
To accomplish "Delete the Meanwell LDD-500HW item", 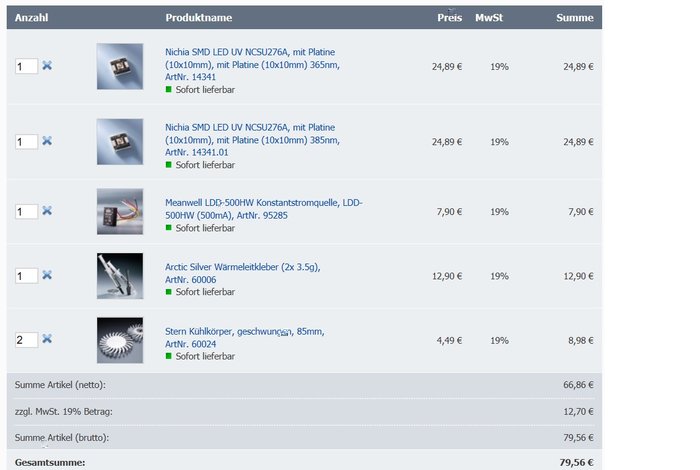I will click(x=47, y=211).
